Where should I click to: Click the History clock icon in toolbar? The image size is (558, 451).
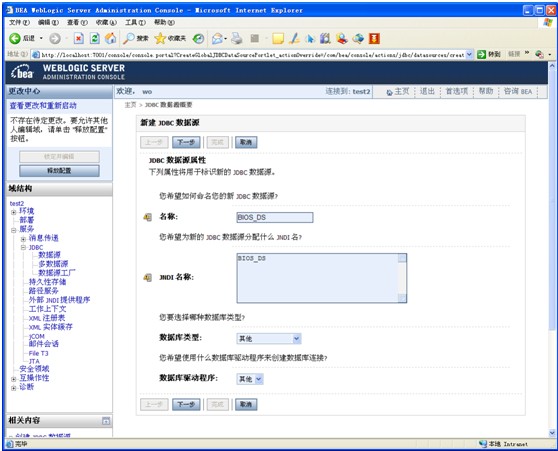click(198, 38)
